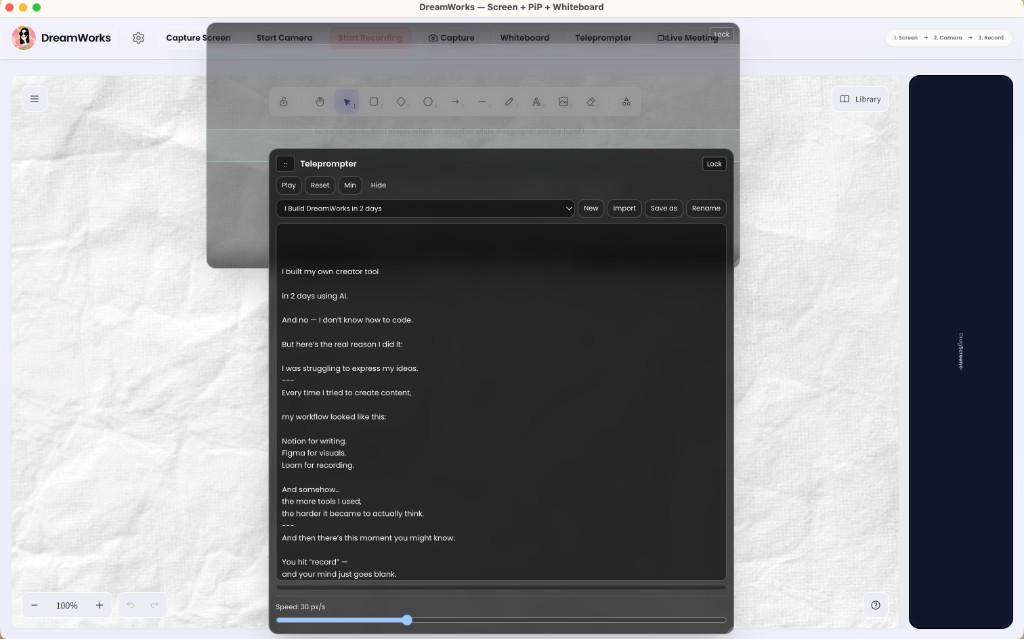This screenshot has height=639, width=1024.
Task: Open the whiteboard hamburger menu
Action: (35, 99)
